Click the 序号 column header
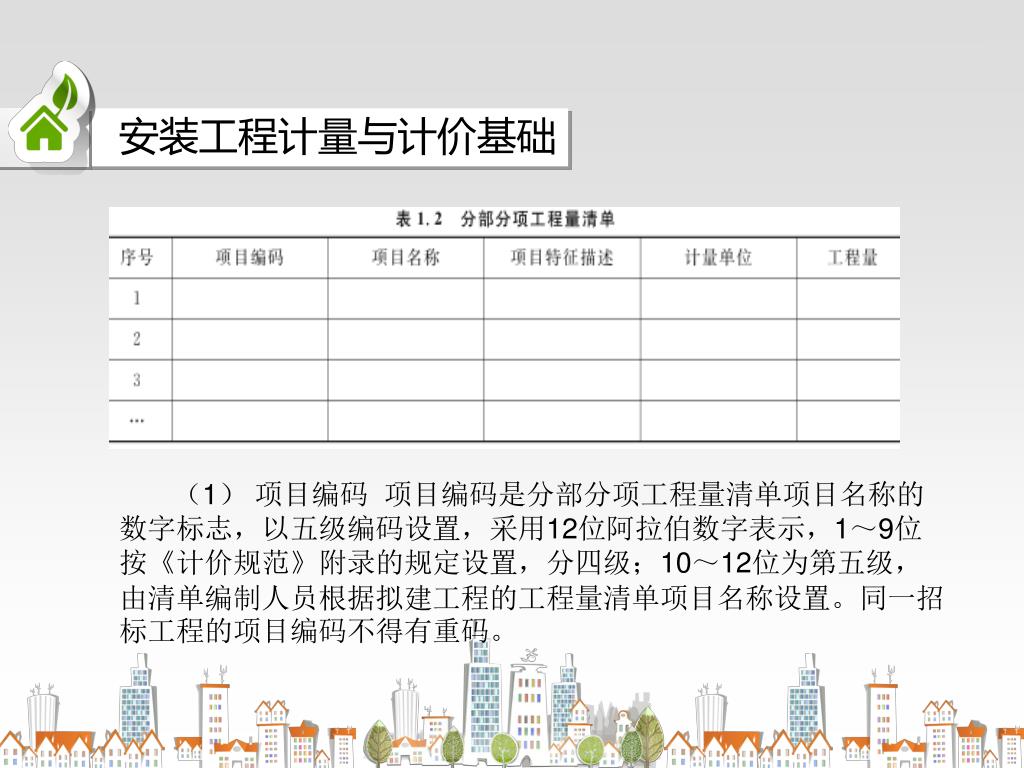Viewport: 1024px width, 768px height. (136, 257)
